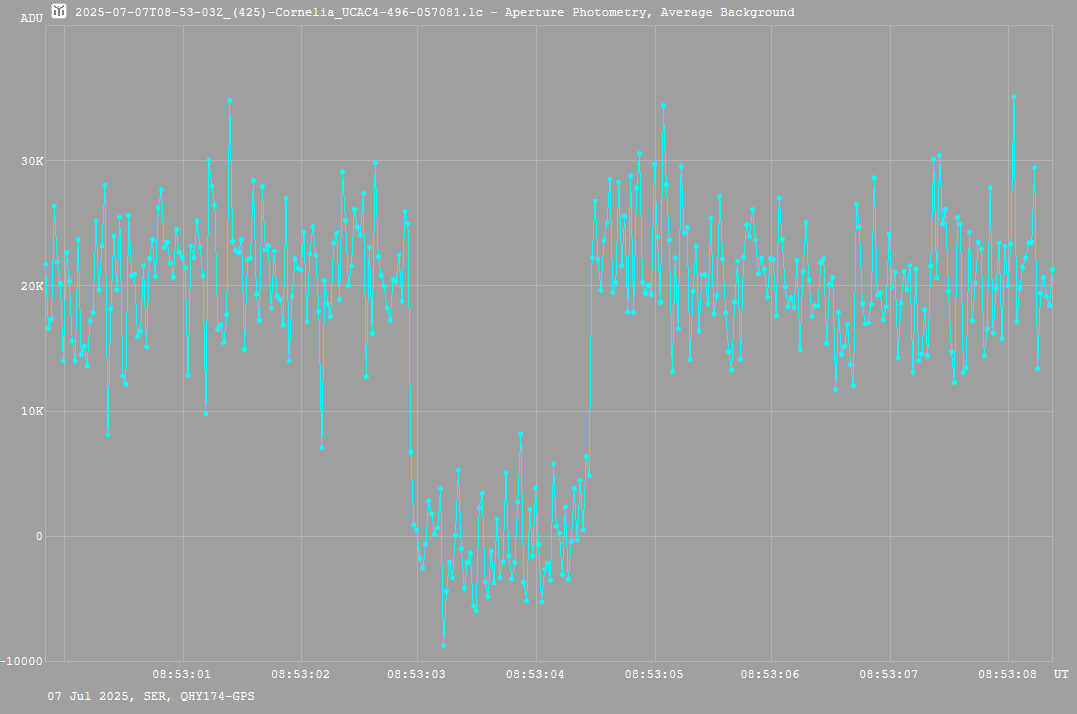Click the 08:53:06 time axis label
Viewport: 1077px width, 714px height.
772,674
